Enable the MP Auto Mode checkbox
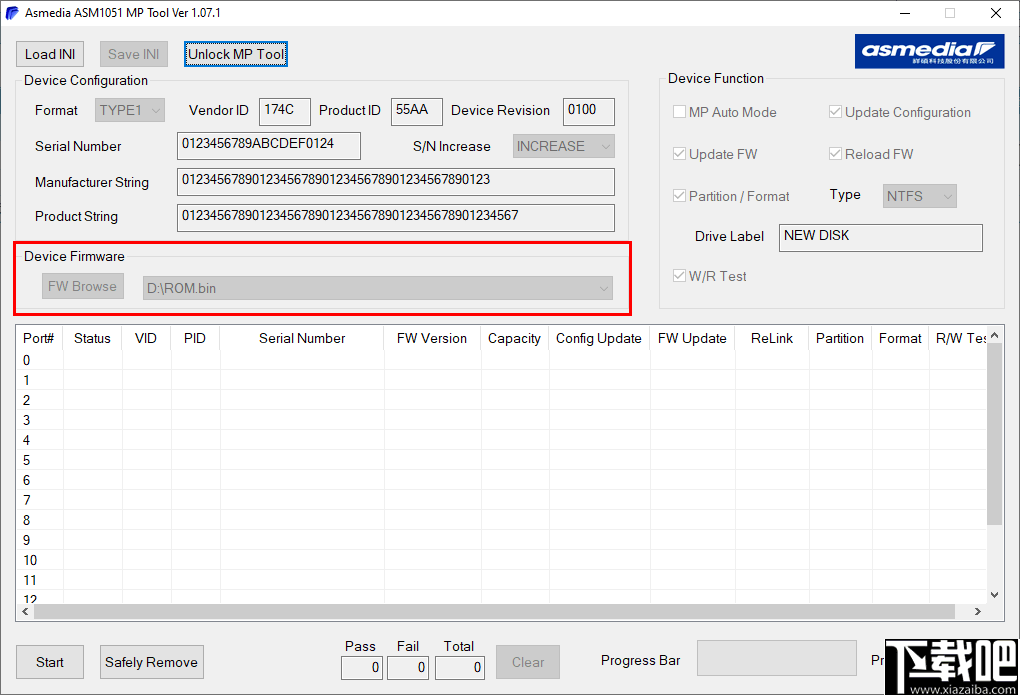 pyautogui.click(x=679, y=112)
